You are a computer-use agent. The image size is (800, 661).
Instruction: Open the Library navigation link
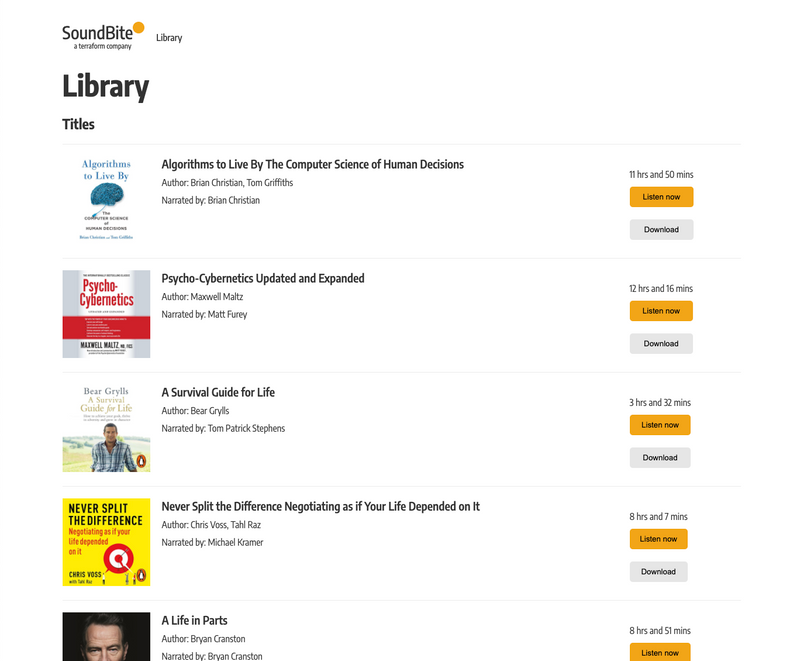click(x=169, y=38)
